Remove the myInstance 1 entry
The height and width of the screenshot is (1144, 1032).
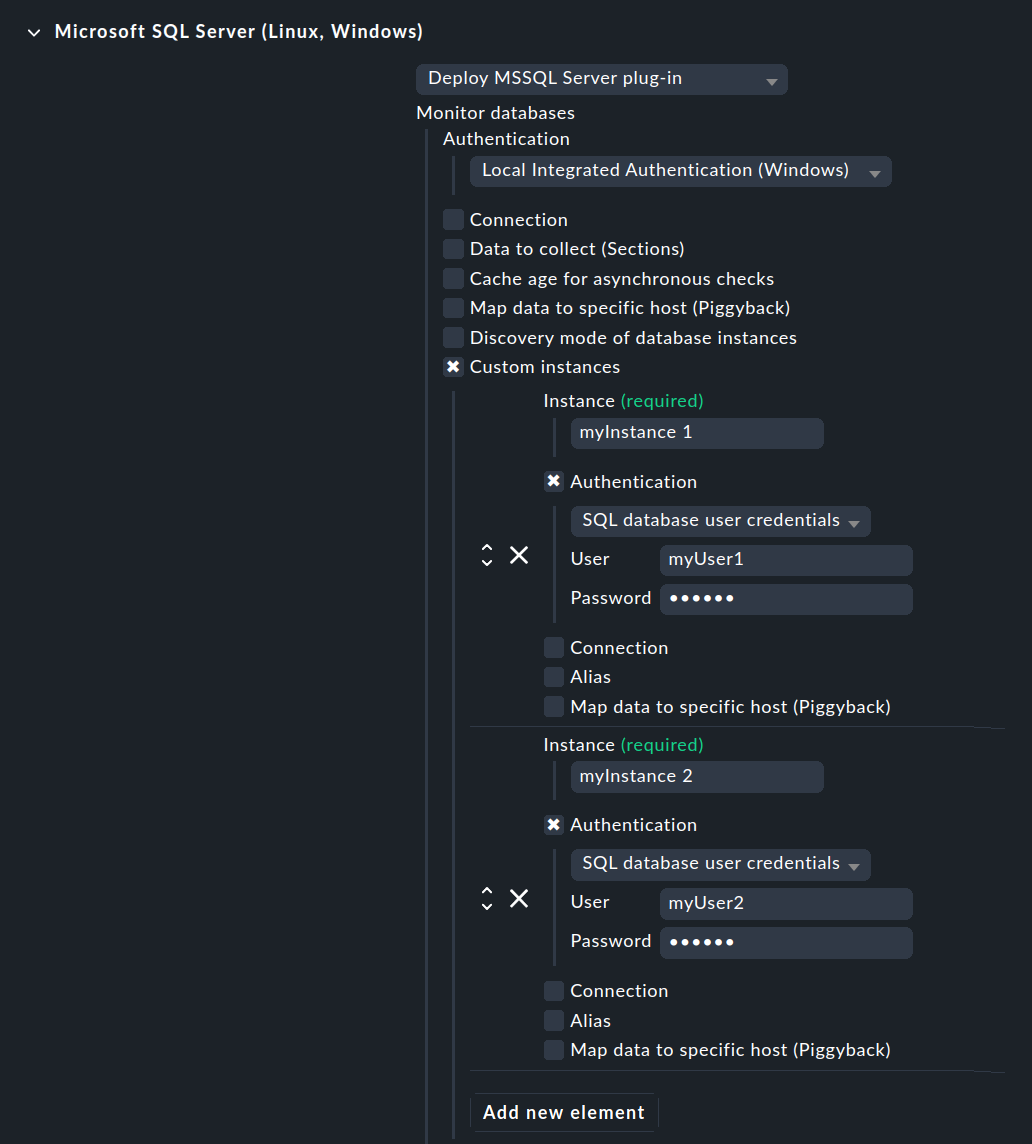coord(519,555)
